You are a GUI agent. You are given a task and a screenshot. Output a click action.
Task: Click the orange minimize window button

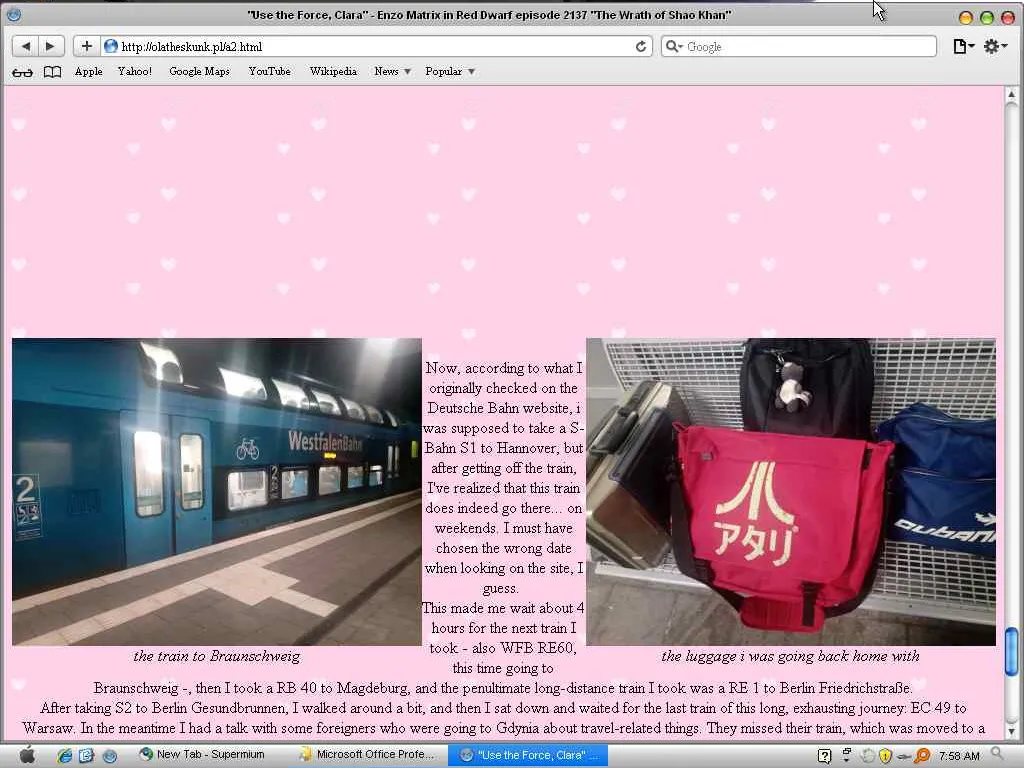[966, 18]
